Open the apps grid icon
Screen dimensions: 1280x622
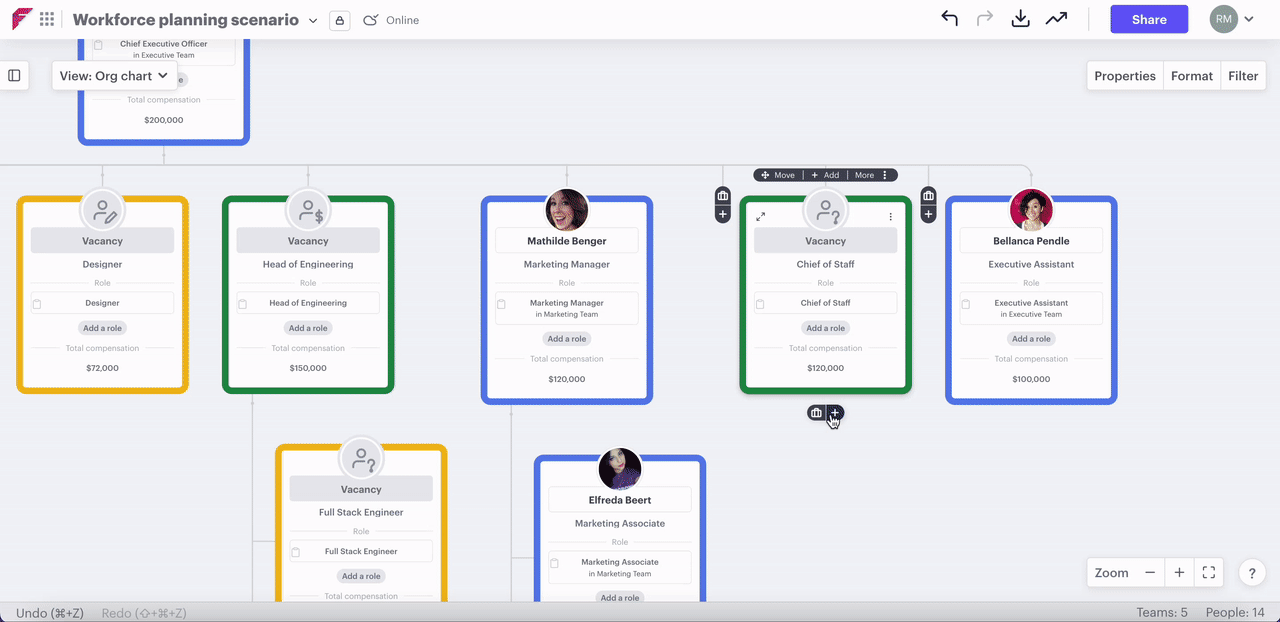pos(47,19)
